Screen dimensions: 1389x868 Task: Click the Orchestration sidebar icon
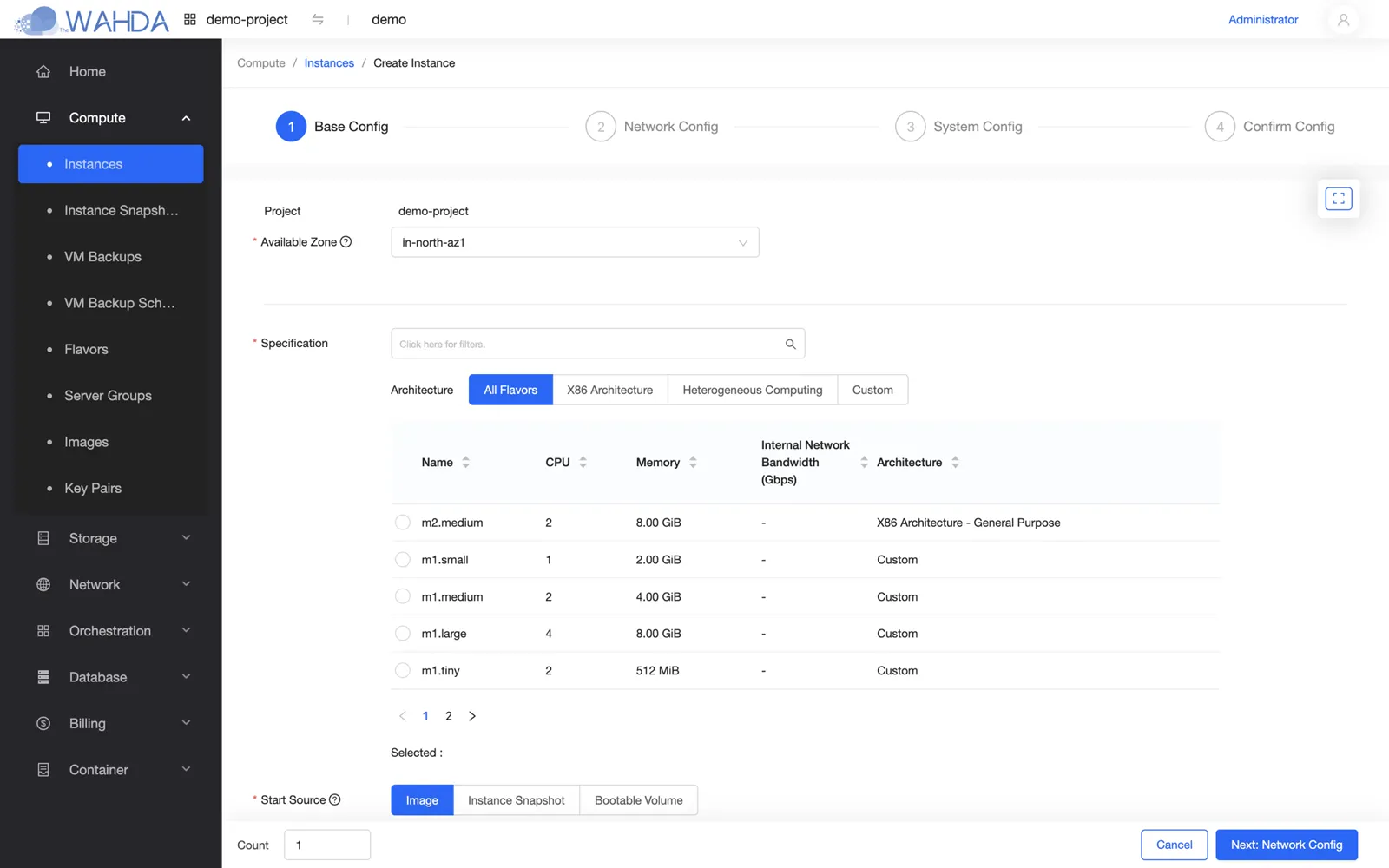tap(43, 631)
